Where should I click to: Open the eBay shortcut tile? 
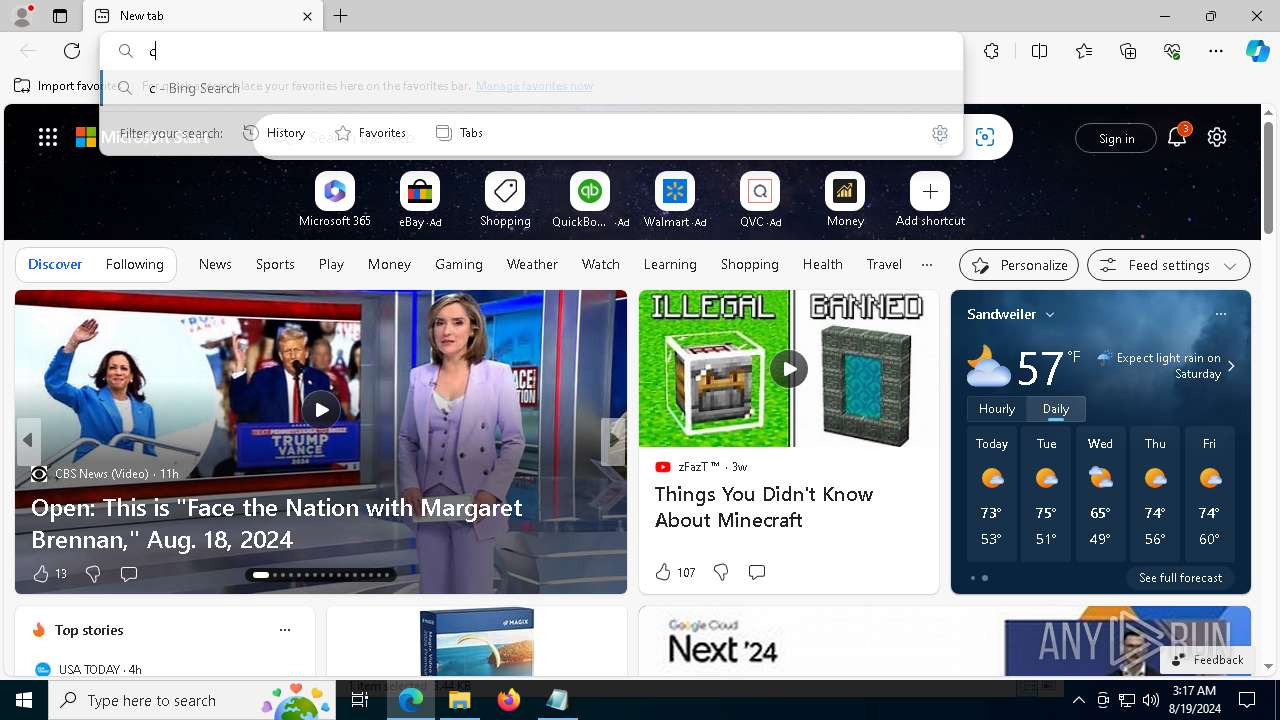tap(420, 199)
